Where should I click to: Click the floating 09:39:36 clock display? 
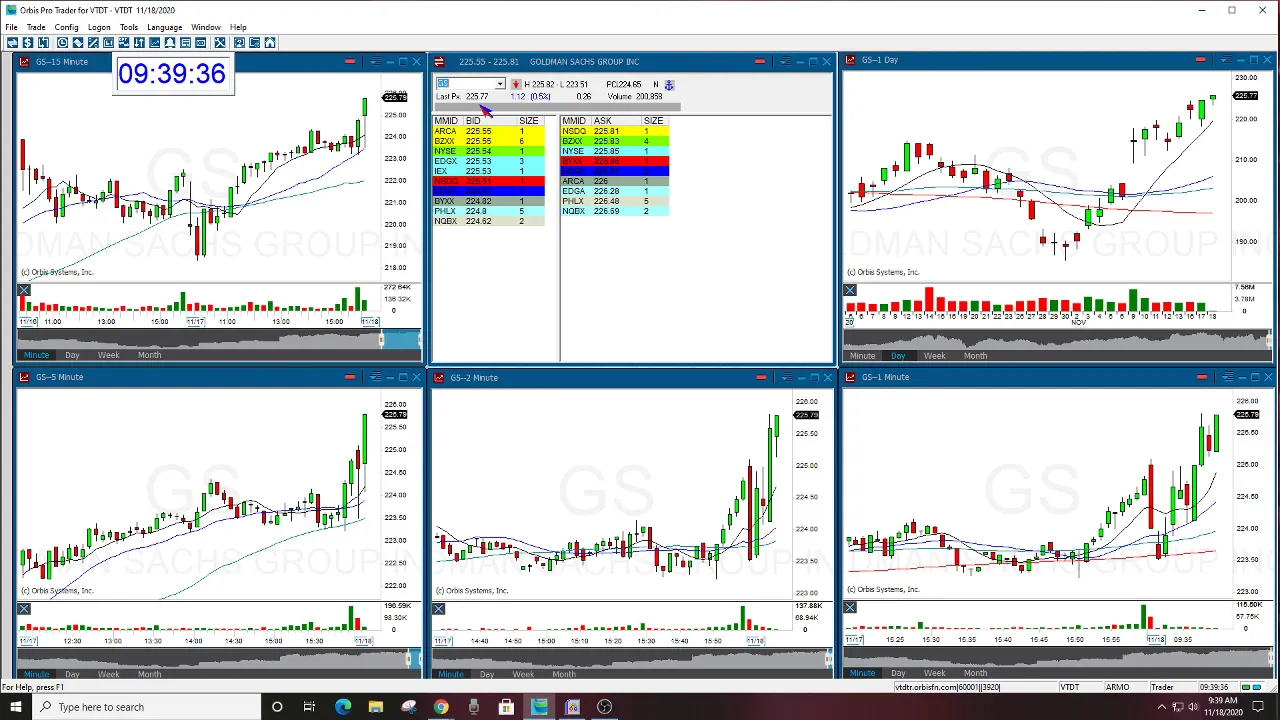(172, 74)
